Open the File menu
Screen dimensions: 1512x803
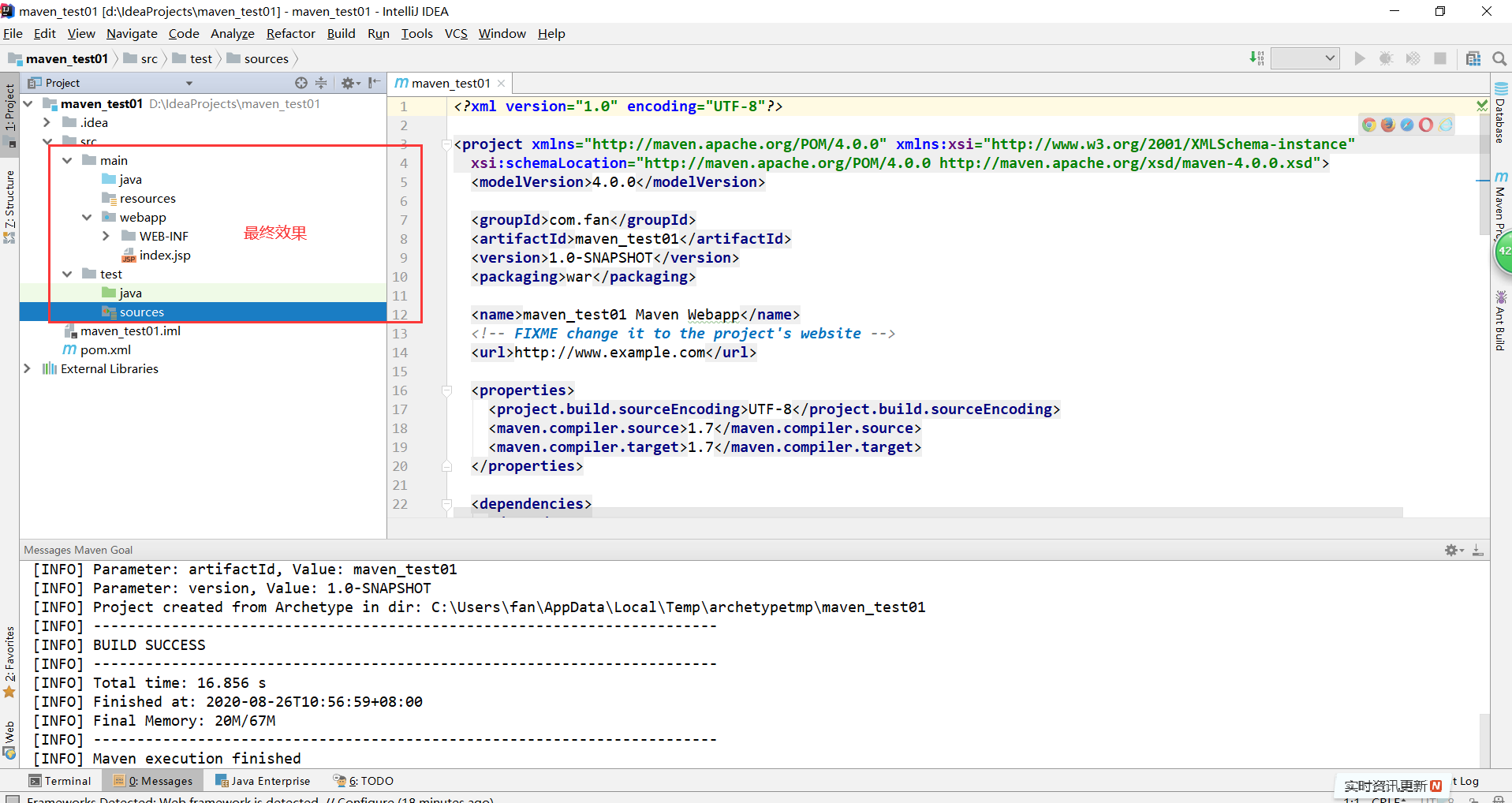coord(13,33)
